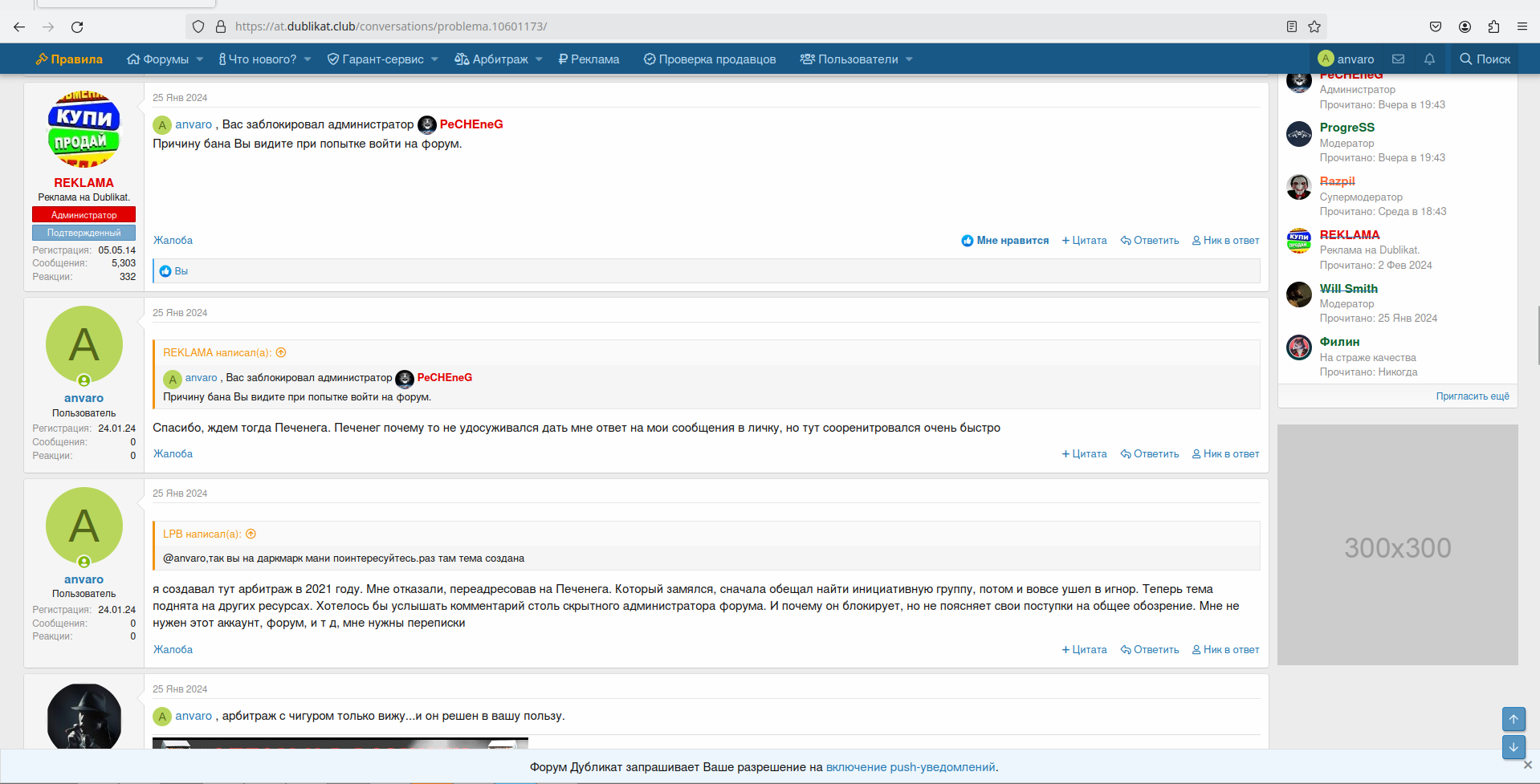Click the scroll-to-bottom arrow button

pyautogui.click(x=1514, y=747)
